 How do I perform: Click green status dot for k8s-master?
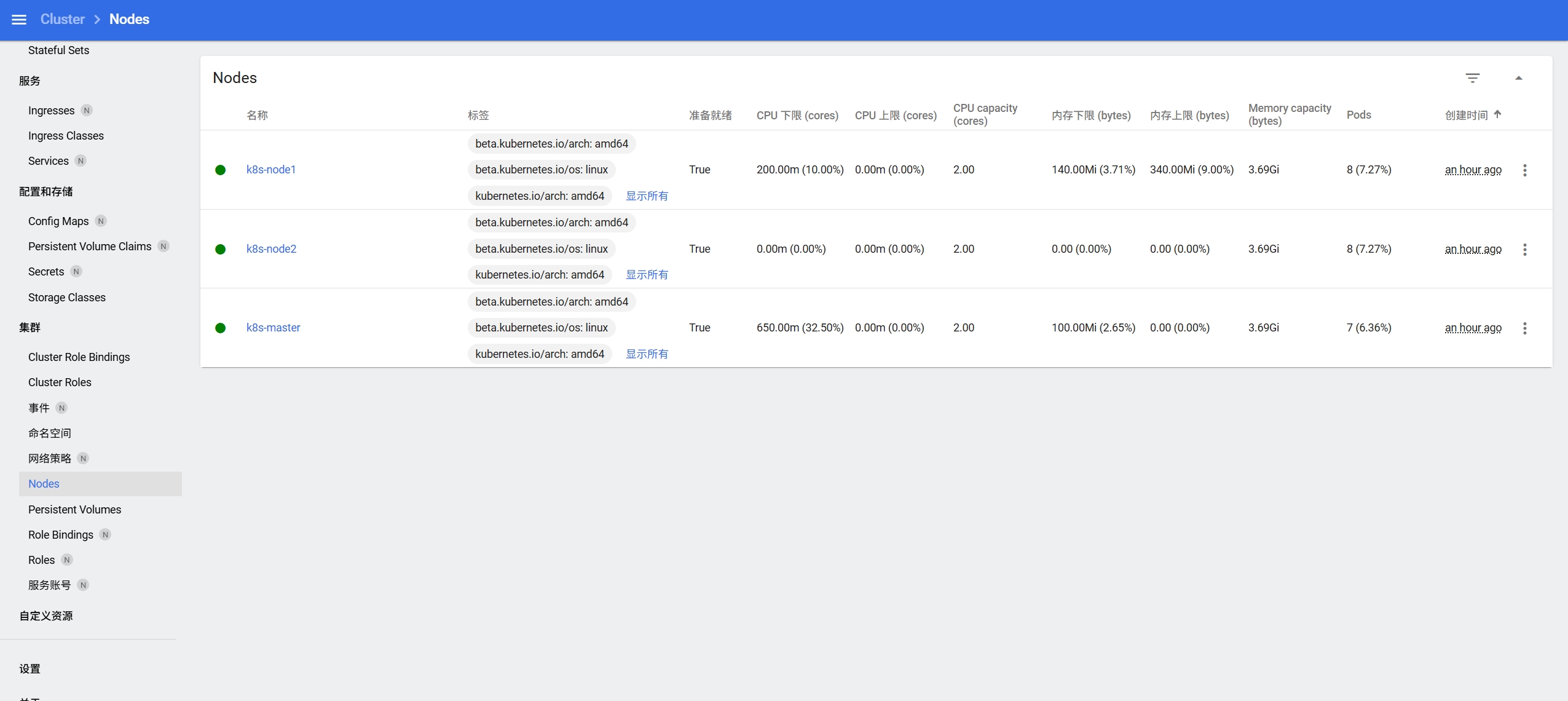[220, 328]
